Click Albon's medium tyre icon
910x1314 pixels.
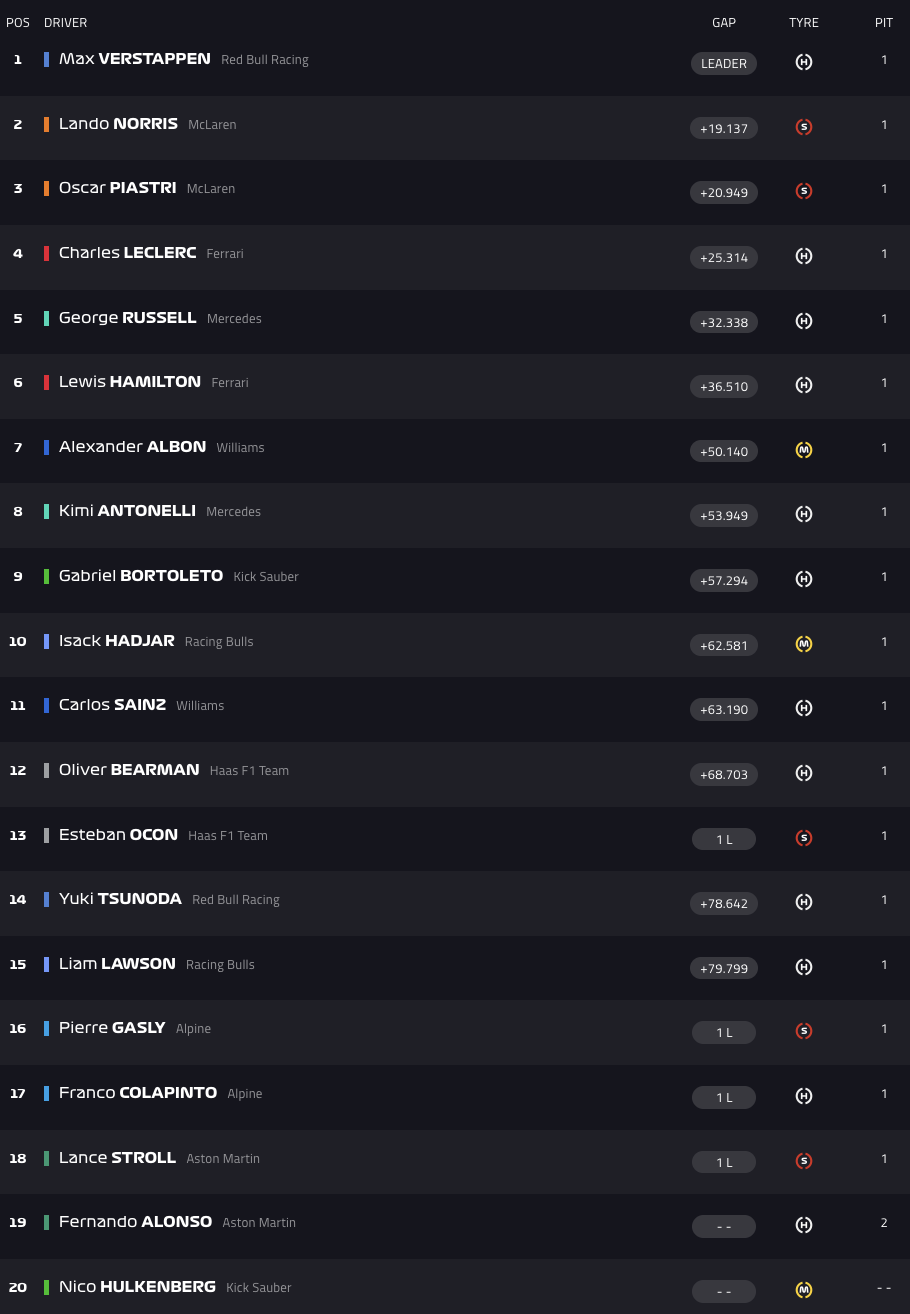tap(804, 450)
